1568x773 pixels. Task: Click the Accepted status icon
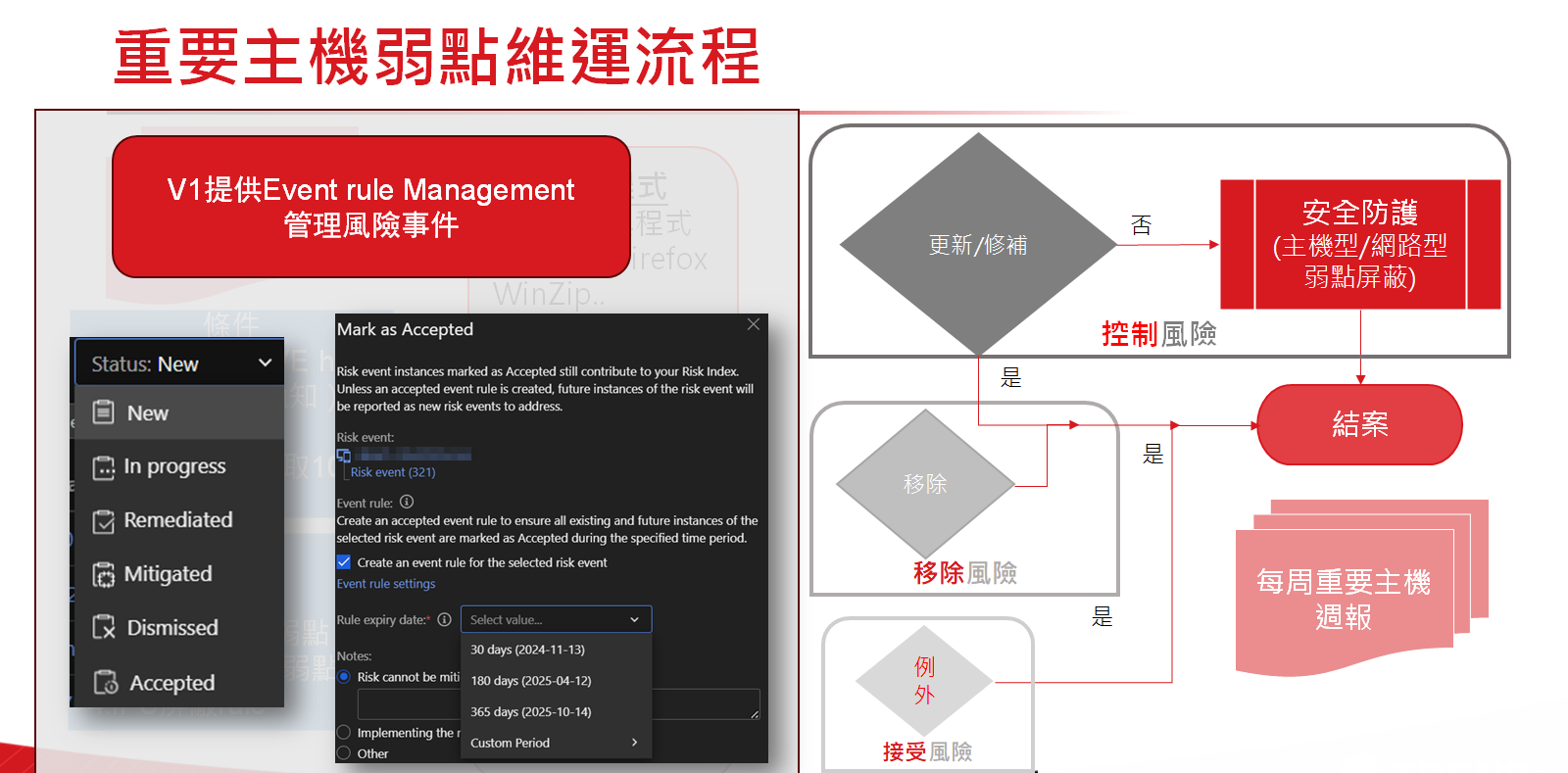(105, 682)
